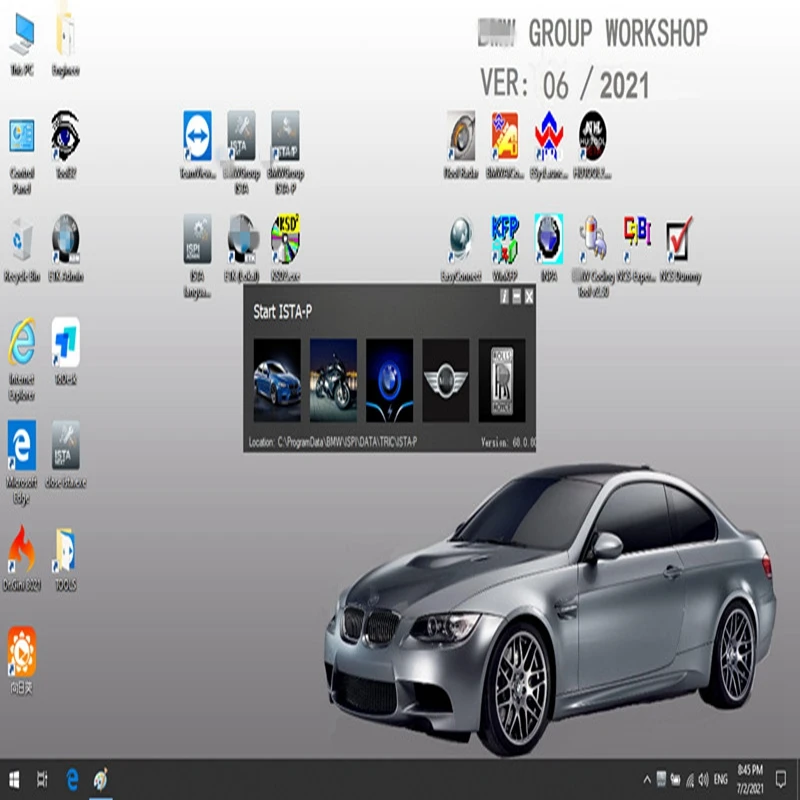Viewport: 800px width, 800px height.
Task: Launch the headlight-eye icon shortcut
Action: point(461,145)
